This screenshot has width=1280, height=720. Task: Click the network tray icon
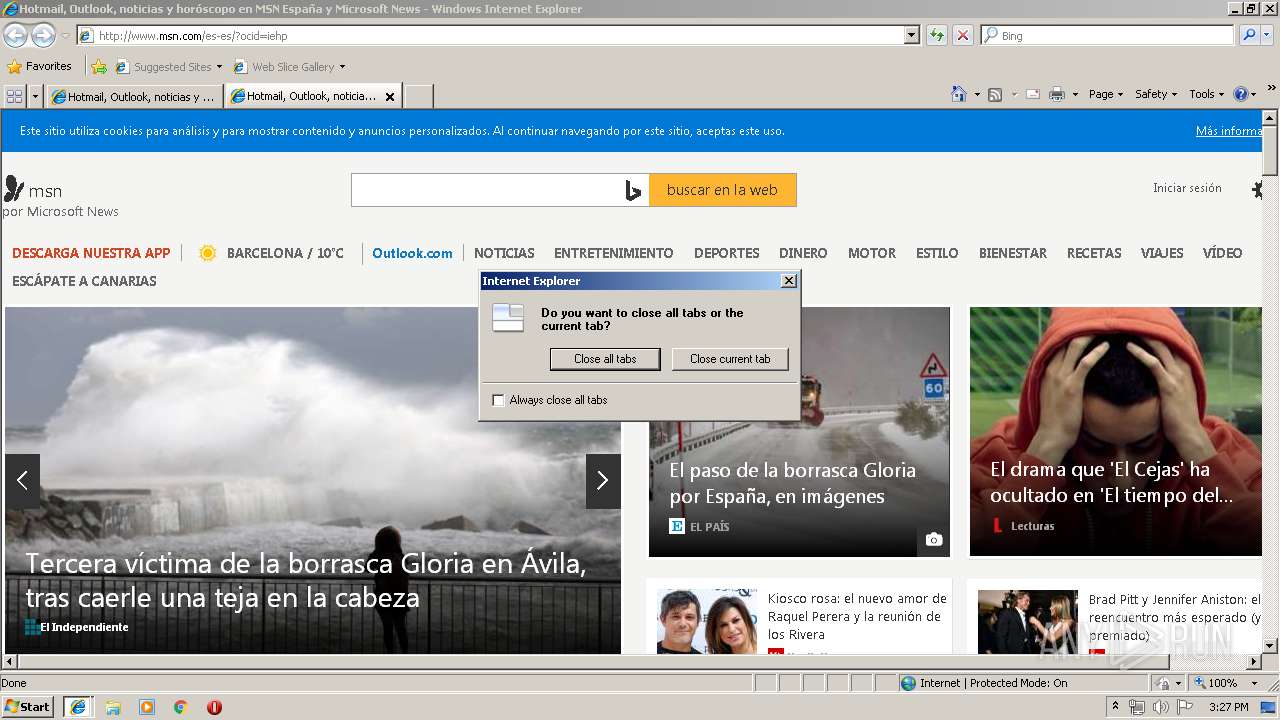tap(1136, 707)
